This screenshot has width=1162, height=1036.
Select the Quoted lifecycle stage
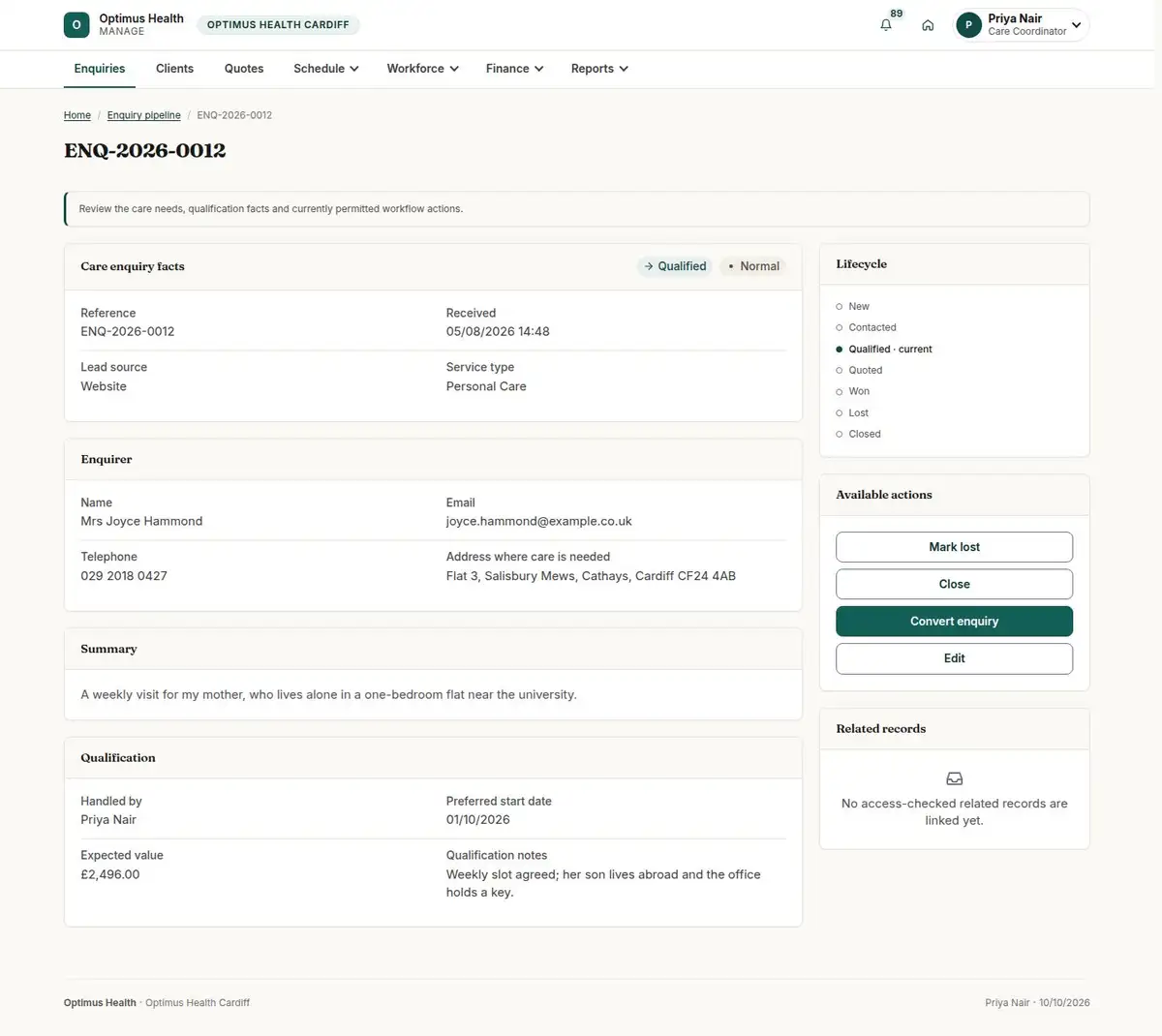click(x=860, y=370)
